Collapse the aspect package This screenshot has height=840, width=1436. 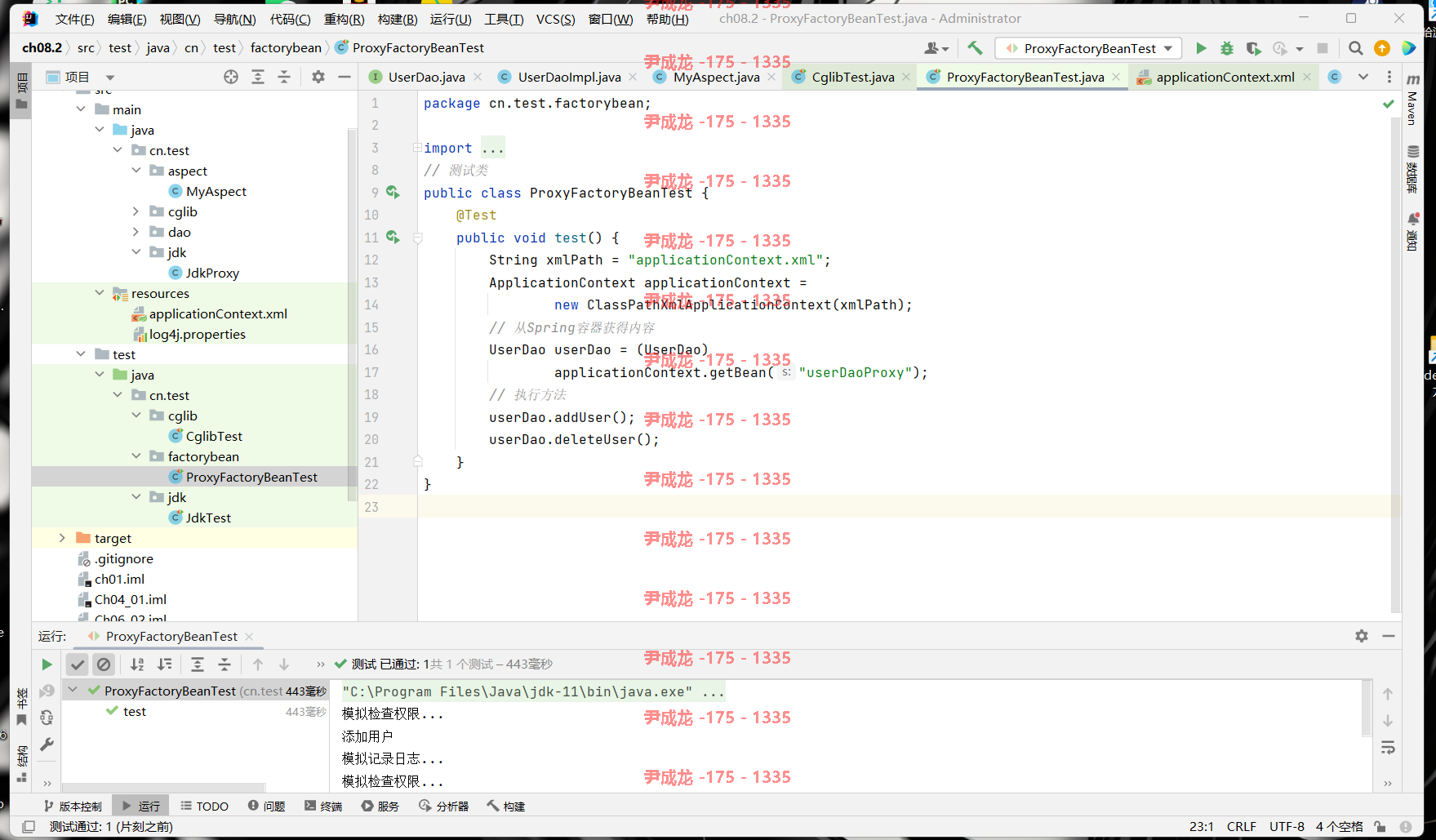136,171
